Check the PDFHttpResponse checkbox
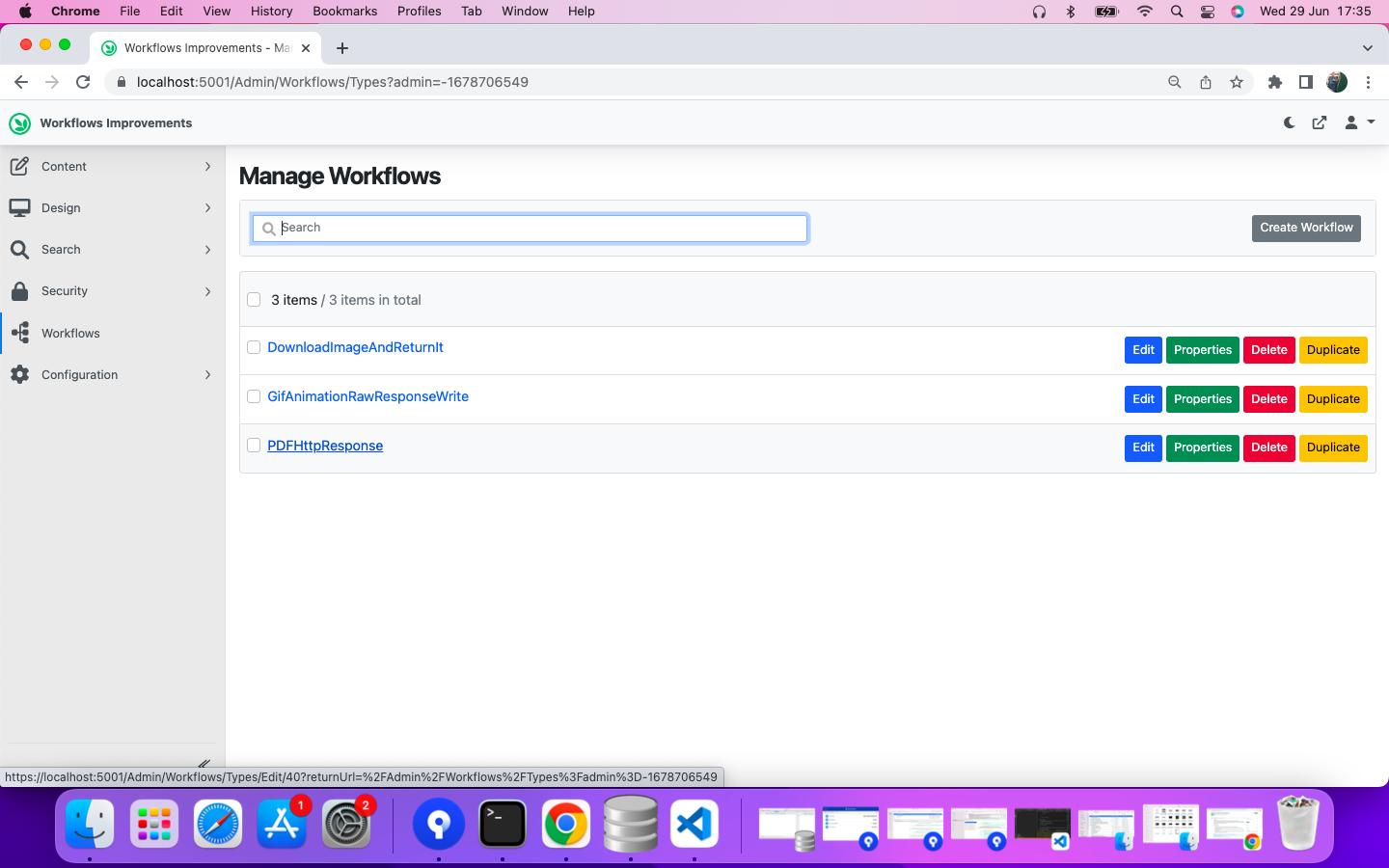The height and width of the screenshot is (868, 1389). click(x=254, y=446)
